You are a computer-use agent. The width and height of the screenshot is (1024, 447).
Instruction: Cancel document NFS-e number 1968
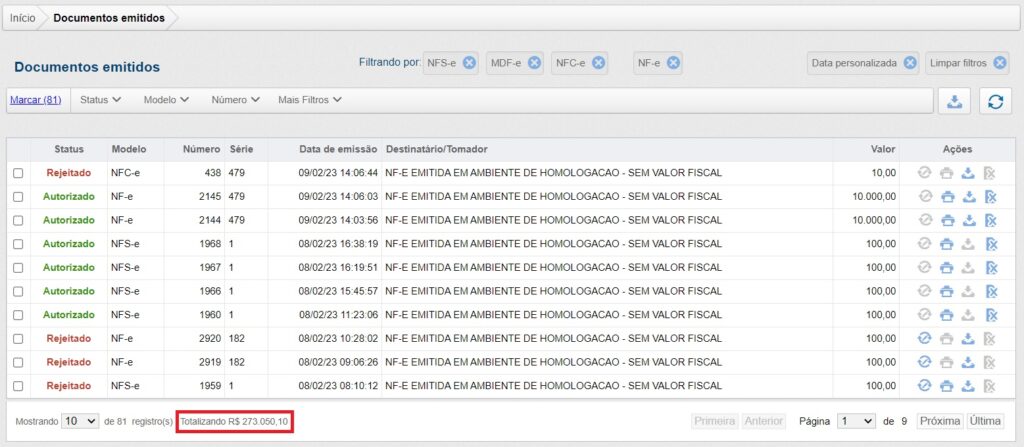click(990, 245)
